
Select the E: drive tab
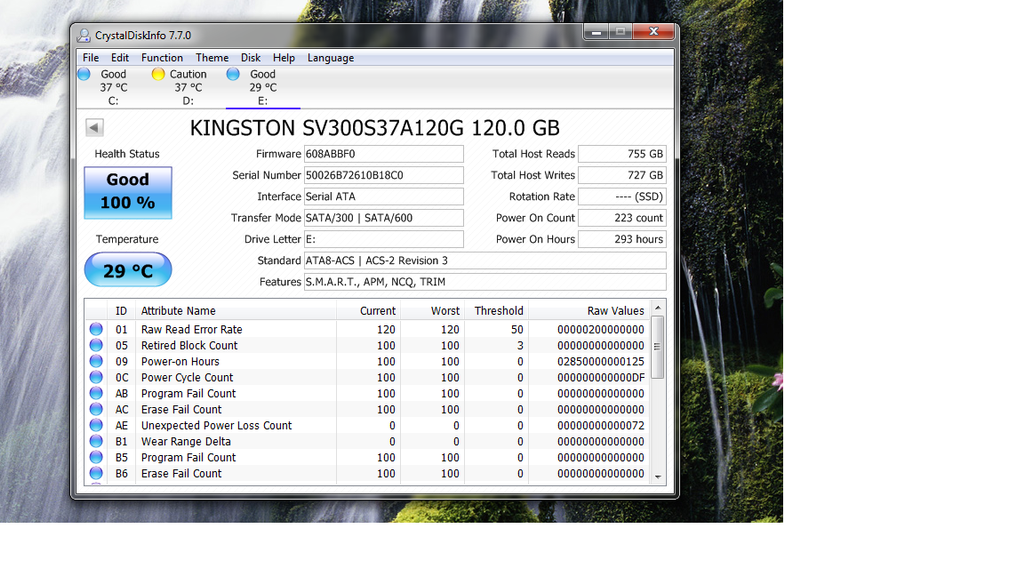pos(263,88)
